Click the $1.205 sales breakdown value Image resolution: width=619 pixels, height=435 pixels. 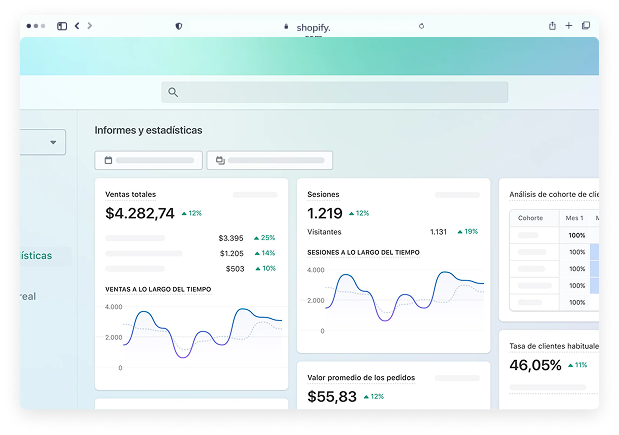click(232, 253)
